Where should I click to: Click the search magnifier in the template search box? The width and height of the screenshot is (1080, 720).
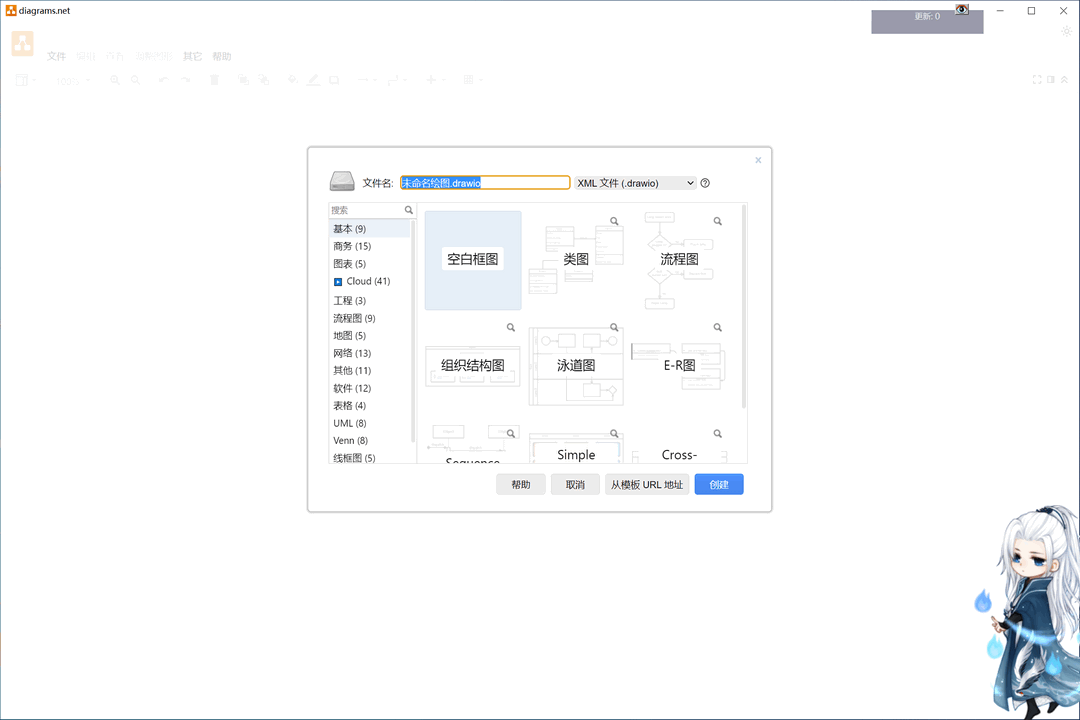click(x=408, y=210)
